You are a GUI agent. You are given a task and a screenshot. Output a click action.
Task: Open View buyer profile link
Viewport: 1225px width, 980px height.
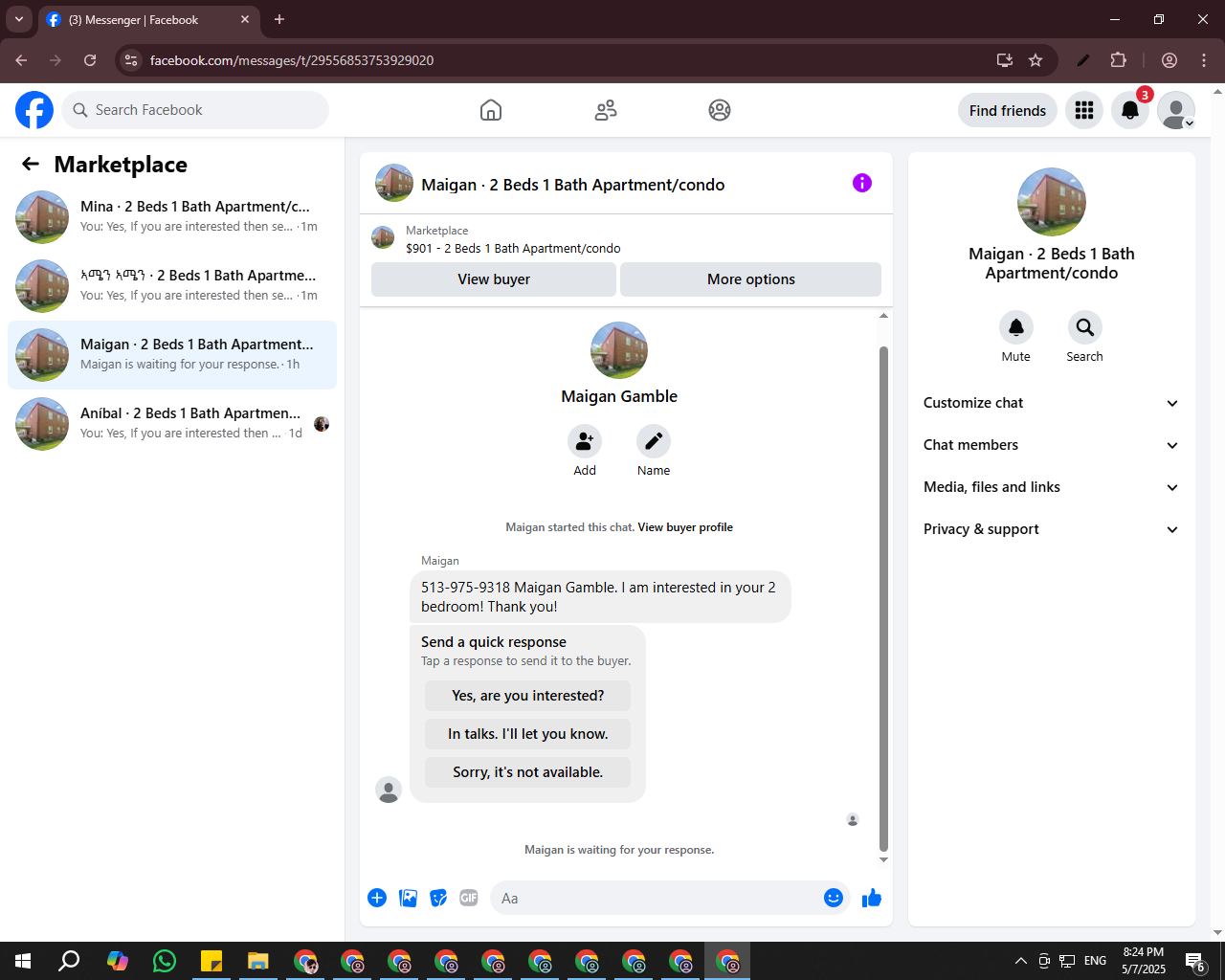(x=685, y=527)
